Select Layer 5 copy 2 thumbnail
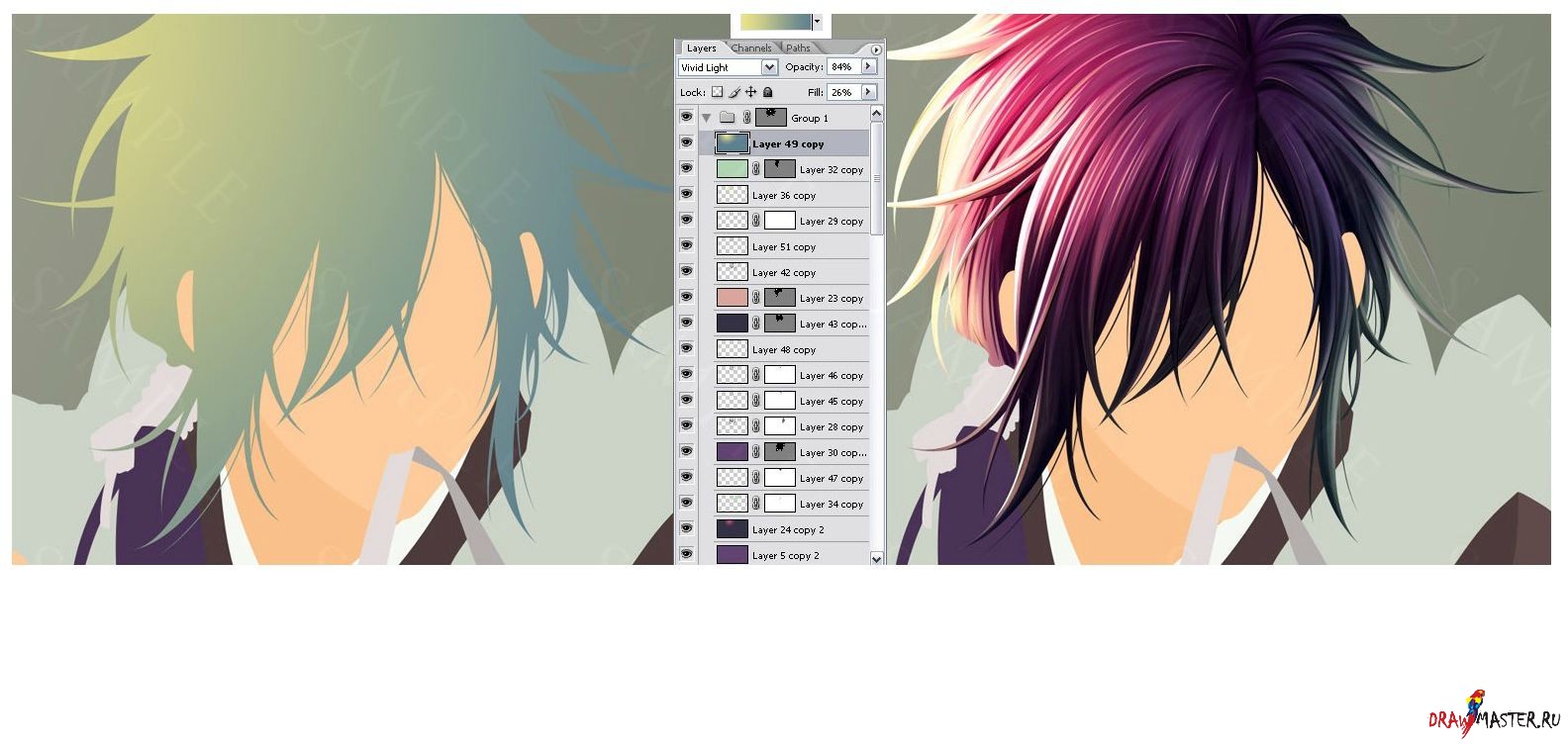Viewport: 1568px width, 746px height. pyautogui.click(x=733, y=555)
